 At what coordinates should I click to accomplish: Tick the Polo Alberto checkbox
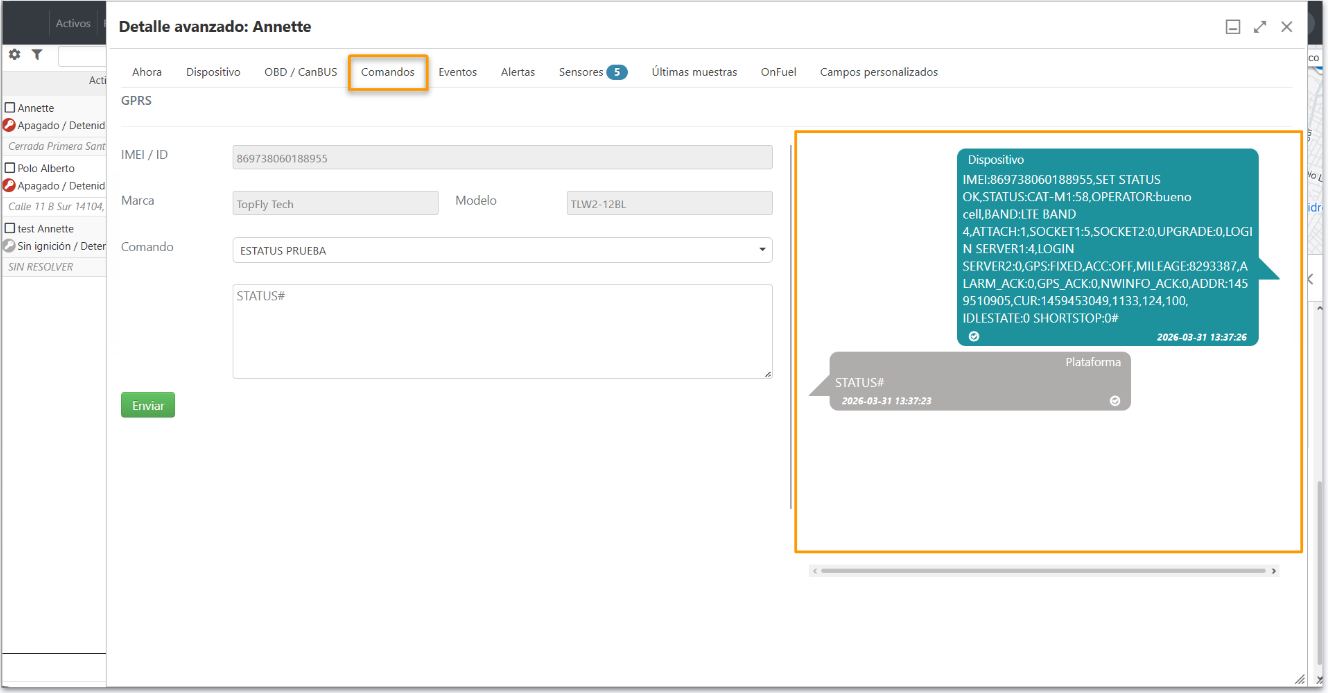pyautogui.click(x=10, y=168)
